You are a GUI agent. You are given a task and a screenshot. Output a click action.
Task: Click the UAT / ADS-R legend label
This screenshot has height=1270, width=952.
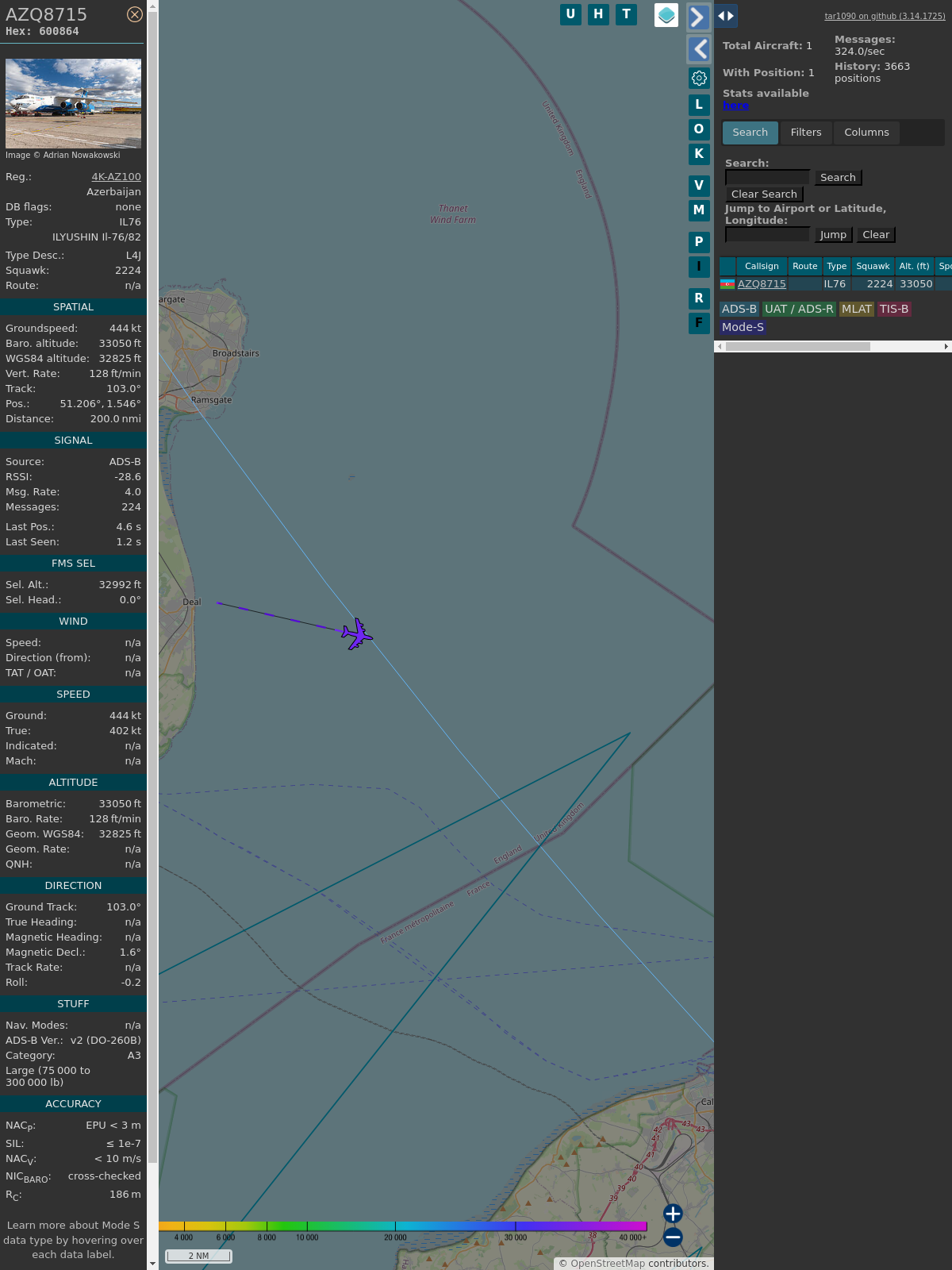point(799,310)
